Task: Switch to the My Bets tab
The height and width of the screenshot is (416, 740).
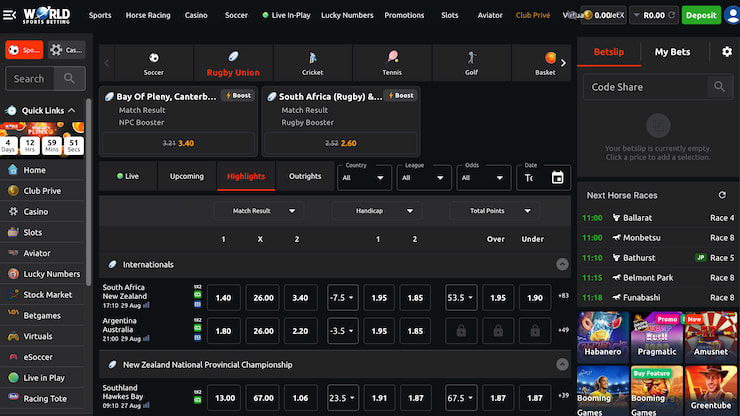Action: [673, 52]
